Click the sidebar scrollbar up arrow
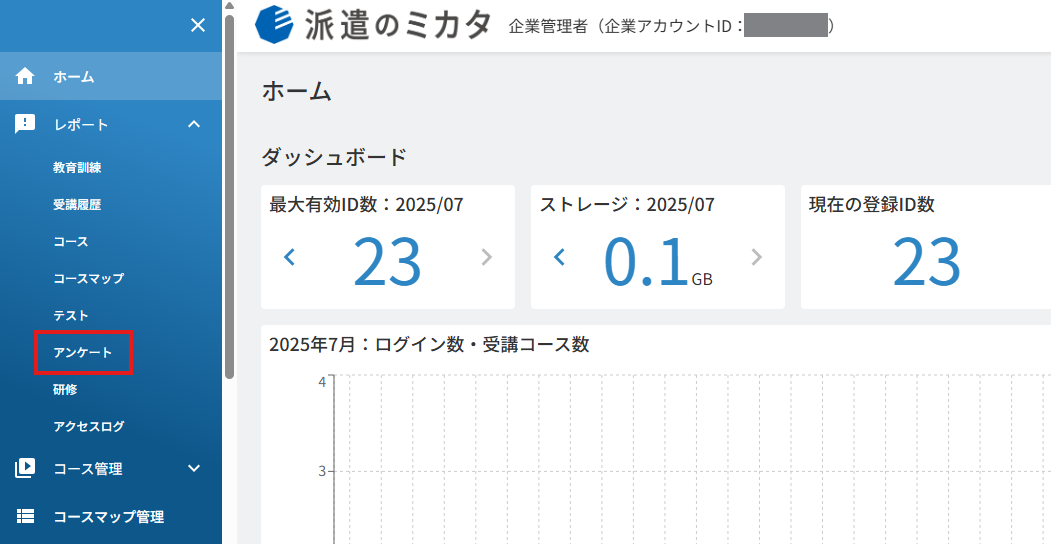Image resolution: width=1051 pixels, height=544 pixels. coord(229,5)
